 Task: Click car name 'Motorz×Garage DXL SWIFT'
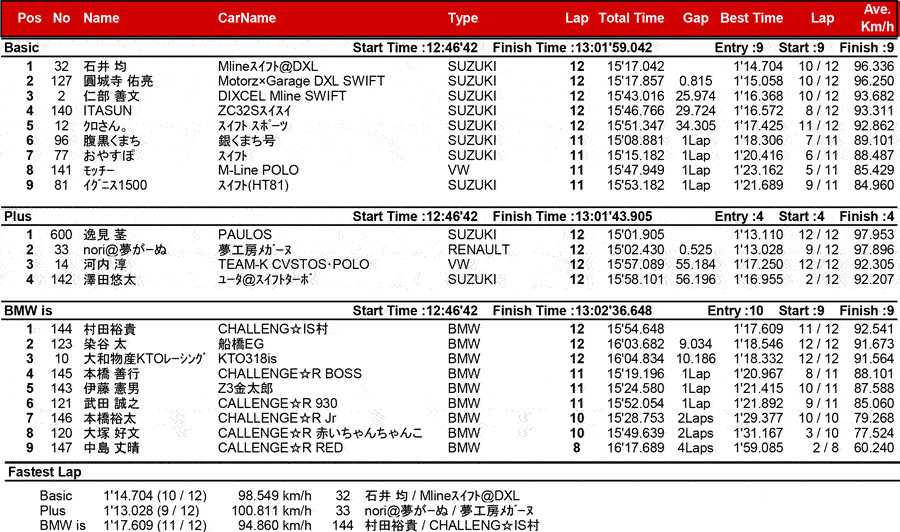point(301,81)
